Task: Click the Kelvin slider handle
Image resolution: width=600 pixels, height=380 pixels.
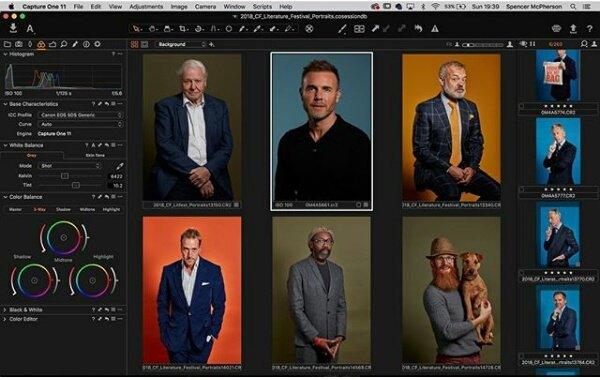Action: point(65,176)
